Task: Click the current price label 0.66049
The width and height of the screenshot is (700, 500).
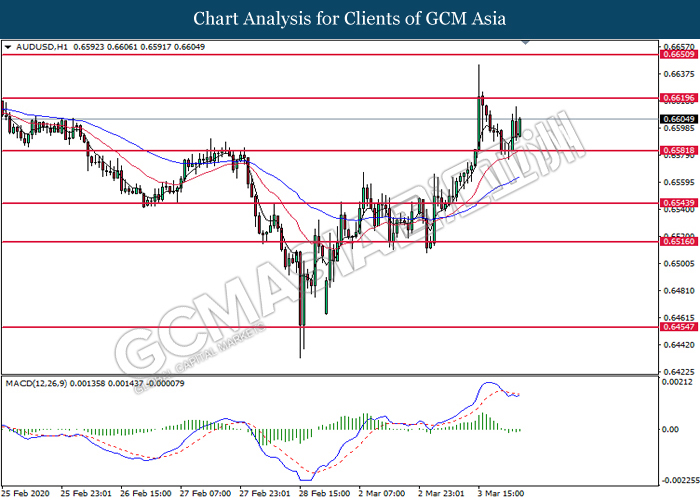Action: click(679, 119)
